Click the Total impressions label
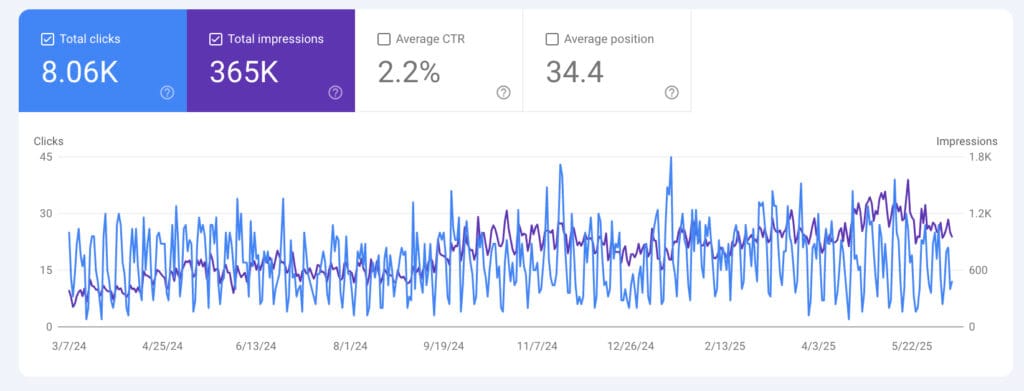Image resolution: width=1024 pixels, height=391 pixels. click(276, 39)
